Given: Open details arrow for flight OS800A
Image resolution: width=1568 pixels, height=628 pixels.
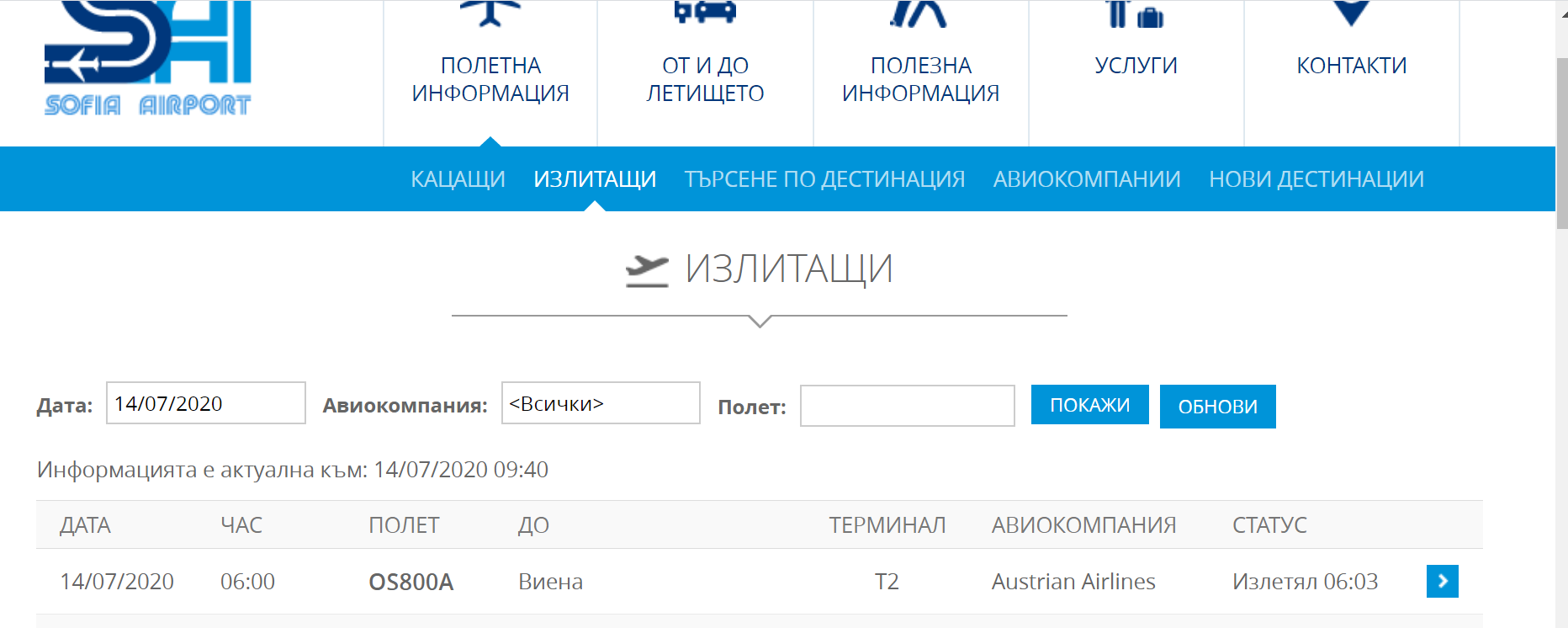Looking at the screenshot, I should coord(1442,581).
